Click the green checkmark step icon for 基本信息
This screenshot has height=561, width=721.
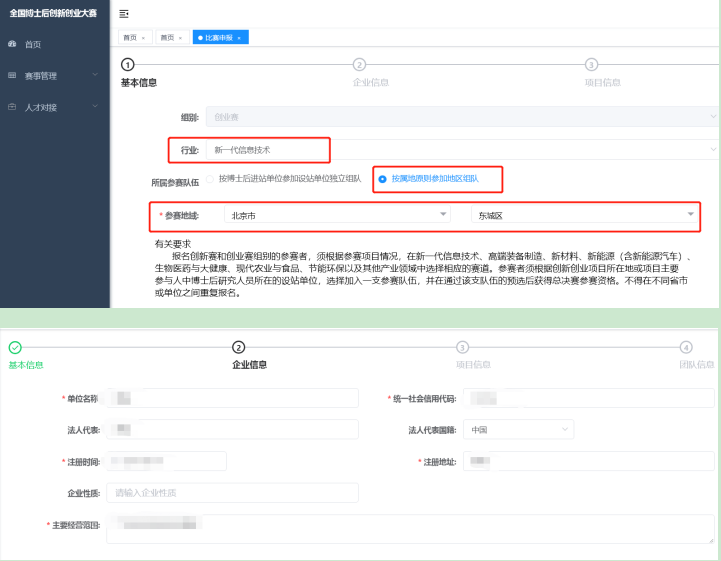[x=14, y=347]
